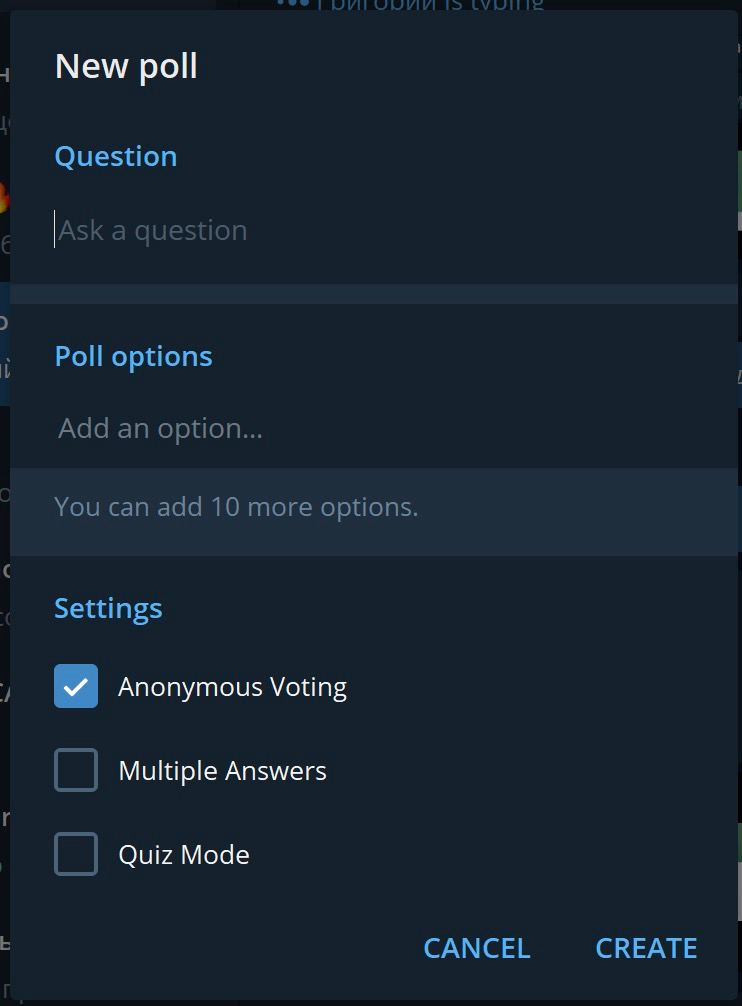Click the Settings section heading
Screen dimensions: 742x1006
108,609
